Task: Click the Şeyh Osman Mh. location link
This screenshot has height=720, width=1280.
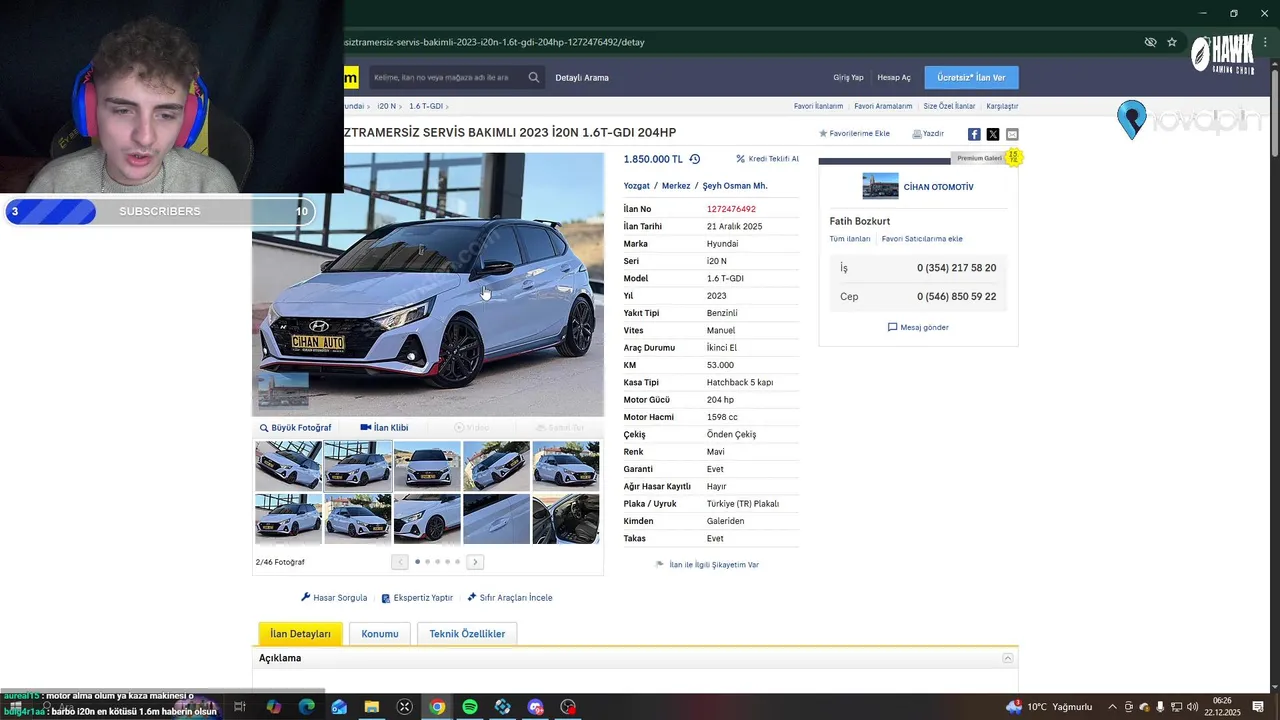Action: [735, 186]
